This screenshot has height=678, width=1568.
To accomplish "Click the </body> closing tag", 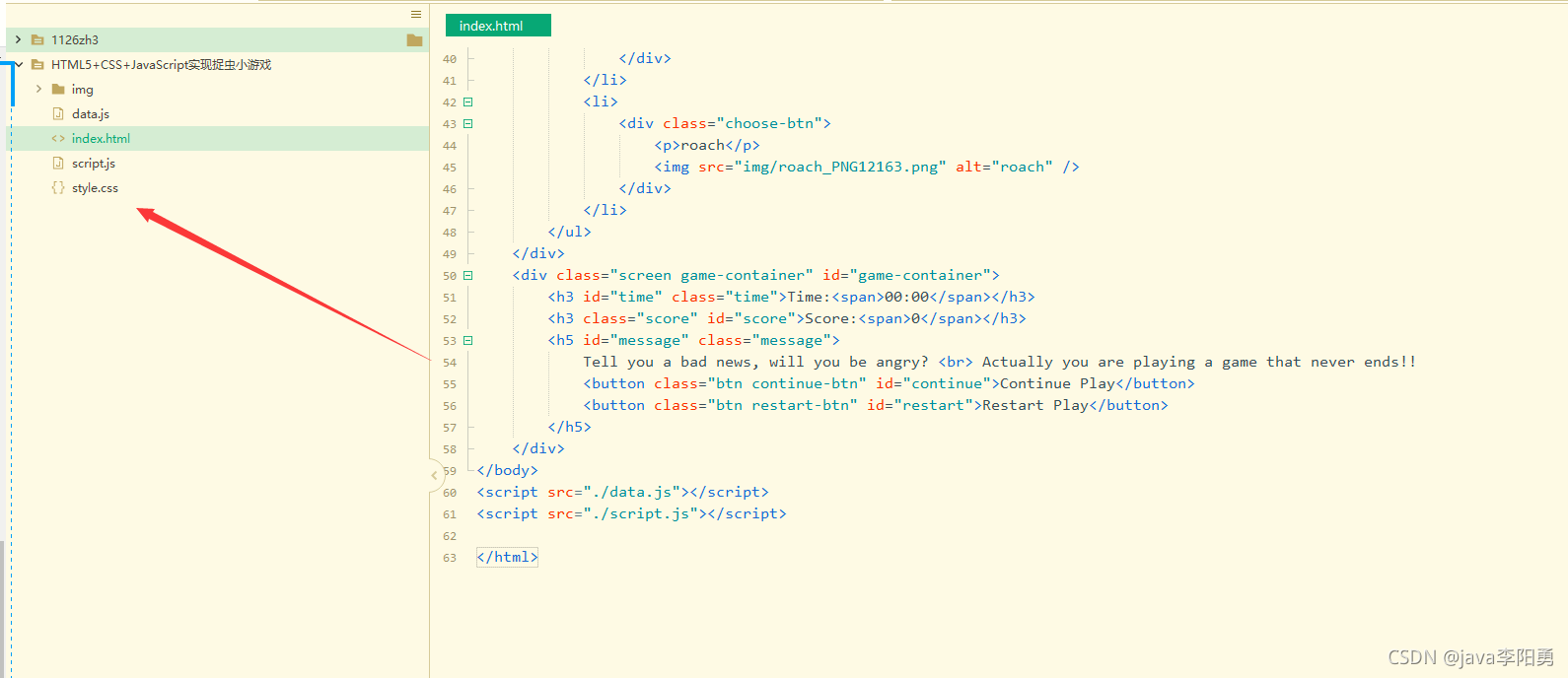I will pos(508,470).
